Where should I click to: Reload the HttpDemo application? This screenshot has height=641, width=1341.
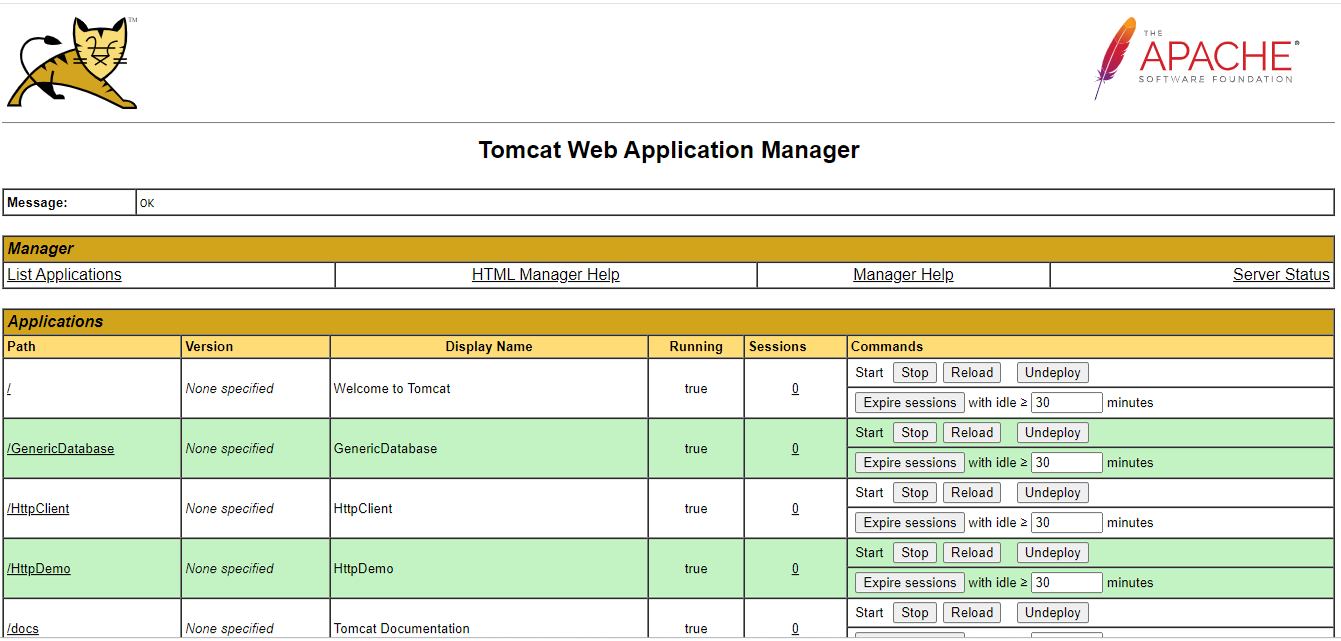pos(972,553)
